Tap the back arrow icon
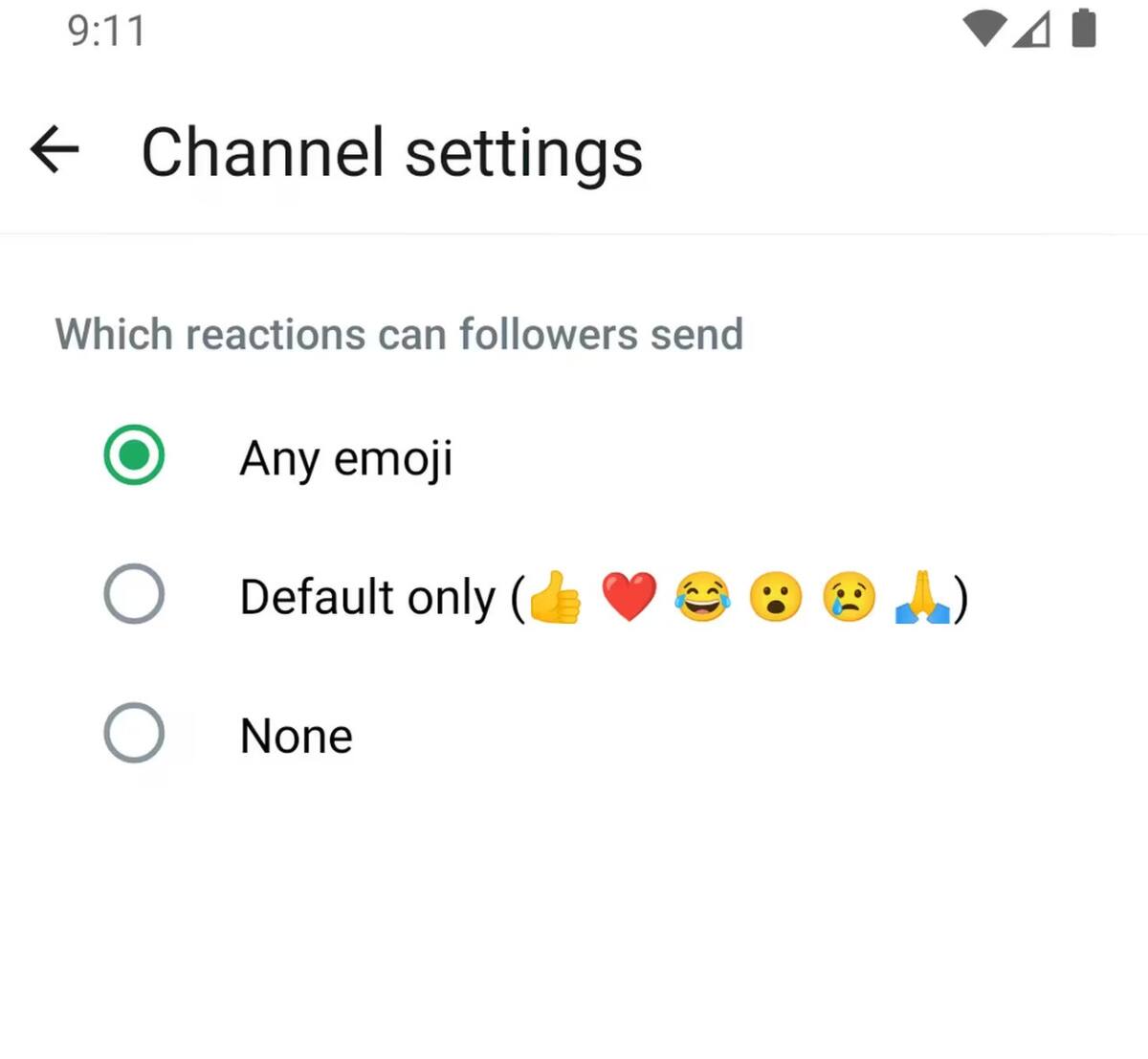1148x1059 pixels. 55,151
